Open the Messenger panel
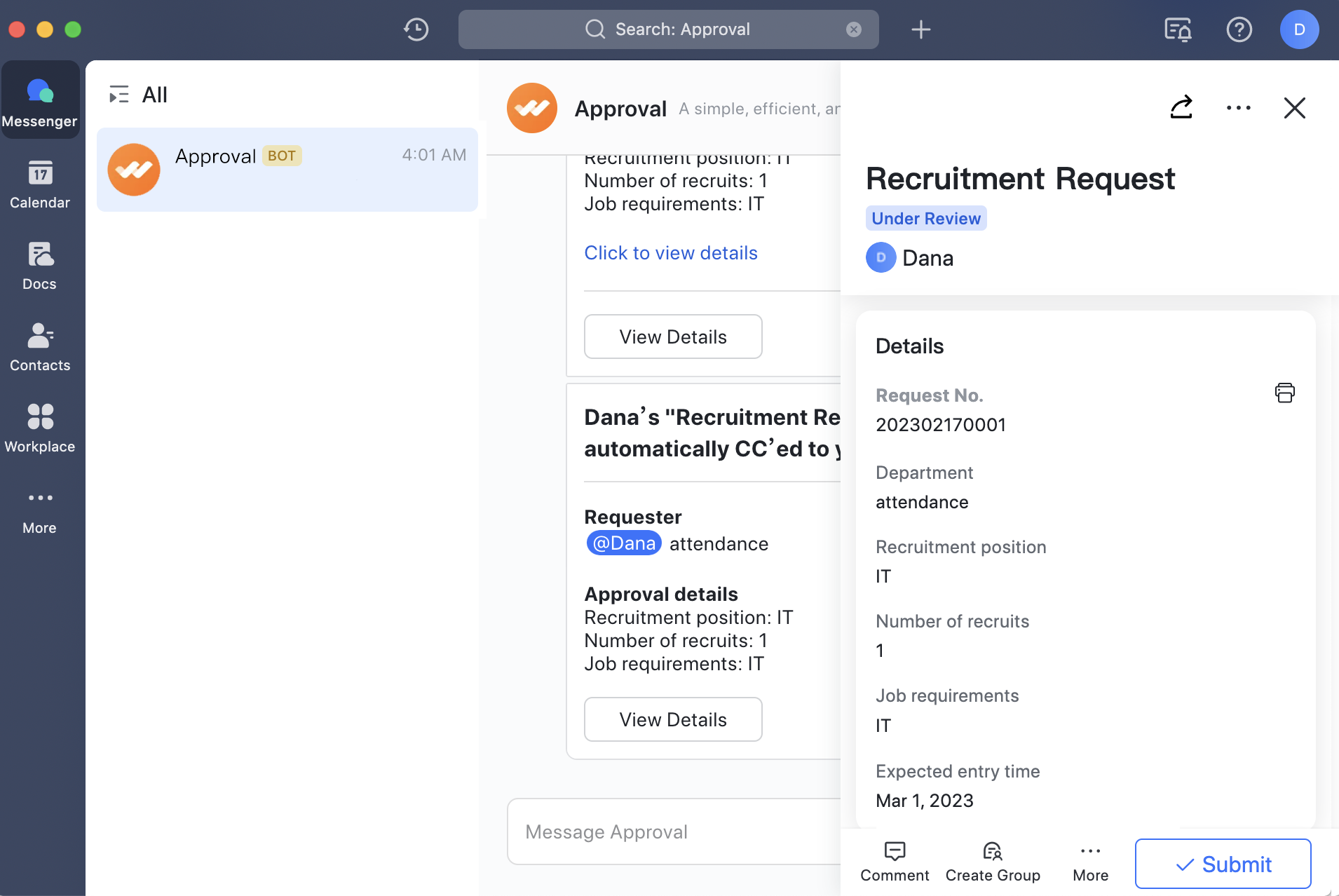Viewport: 1339px width, 896px height. (40, 100)
